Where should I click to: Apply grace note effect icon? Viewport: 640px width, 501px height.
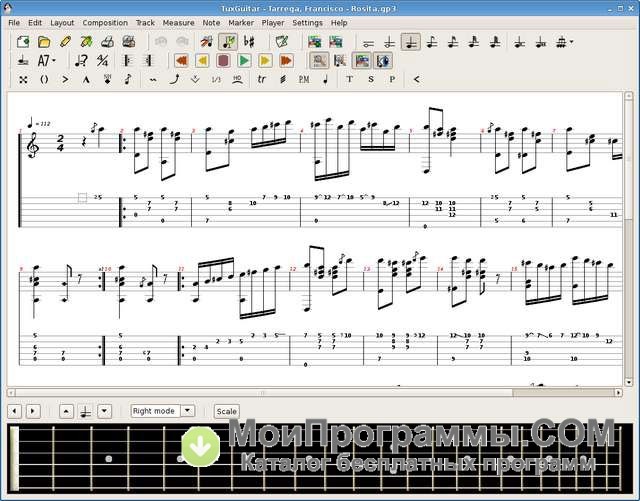128,80
